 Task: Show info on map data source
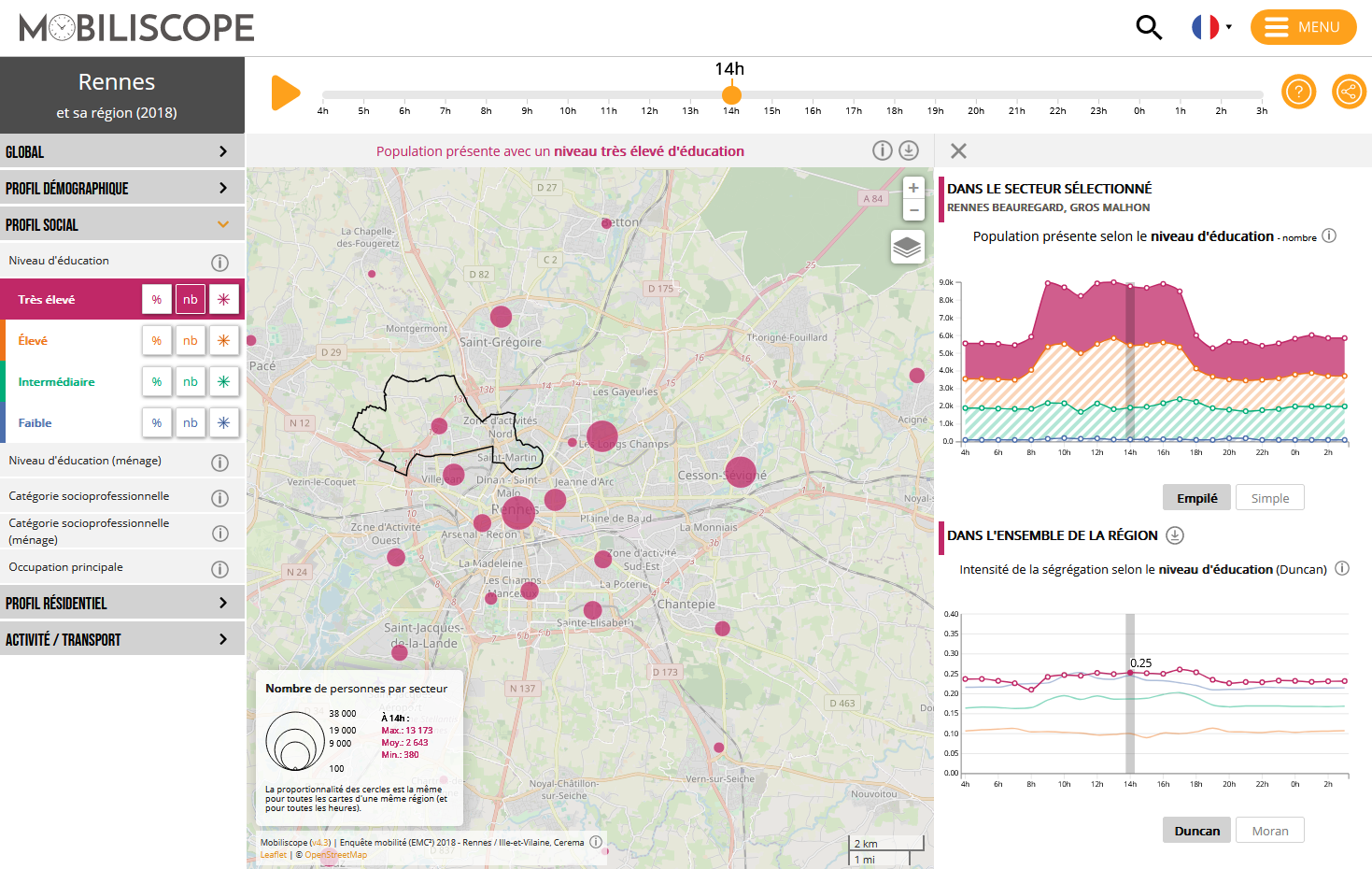[x=595, y=842]
